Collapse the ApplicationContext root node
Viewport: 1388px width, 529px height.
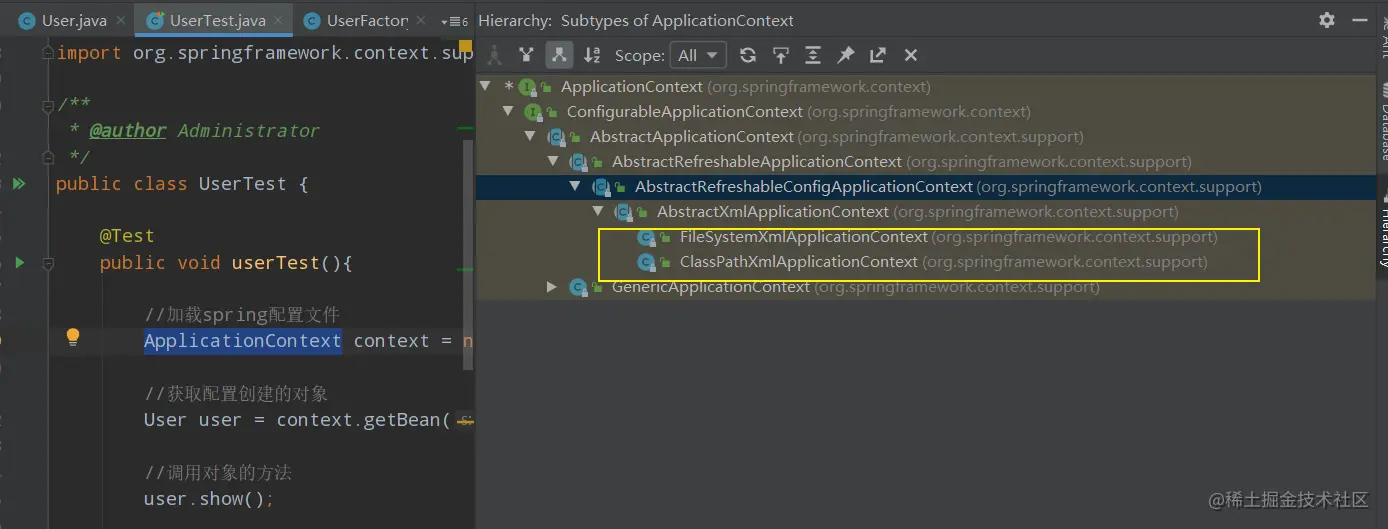(x=486, y=86)
